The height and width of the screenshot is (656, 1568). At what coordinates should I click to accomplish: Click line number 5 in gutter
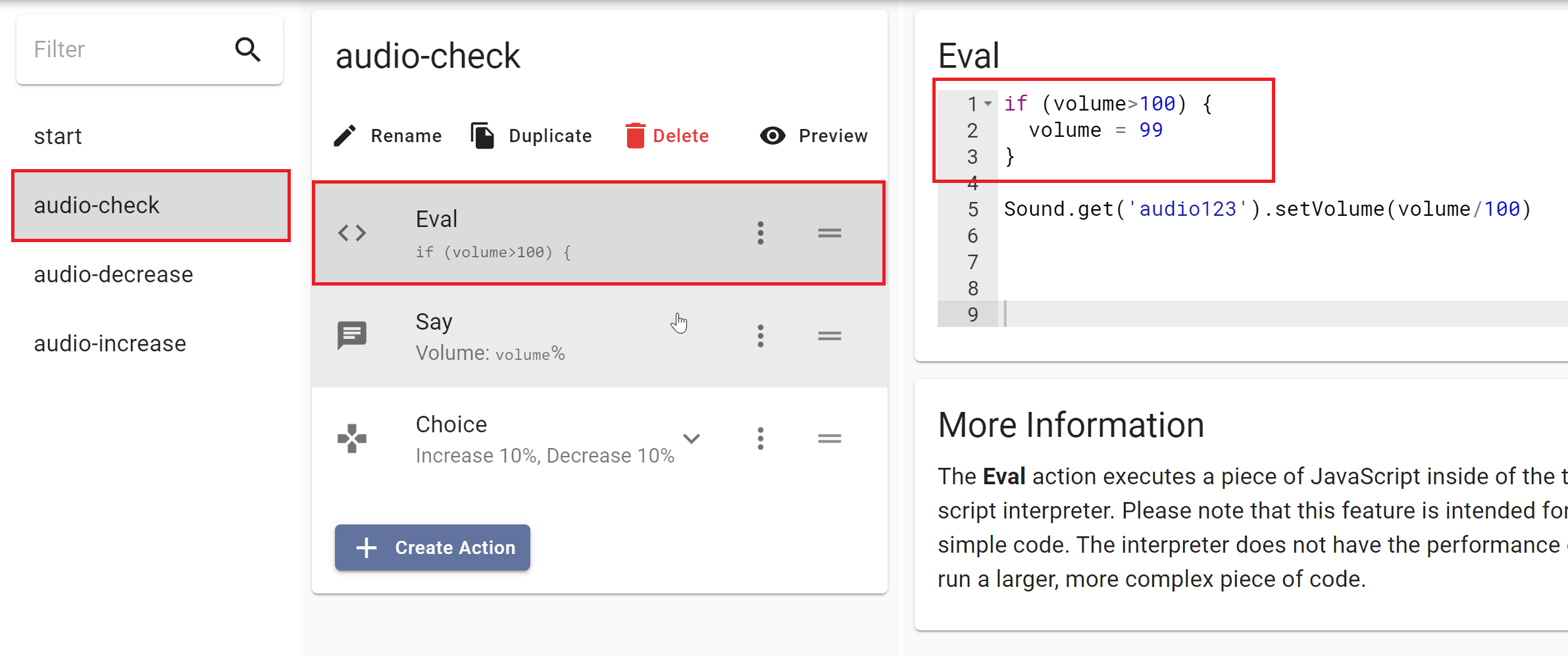973,209
